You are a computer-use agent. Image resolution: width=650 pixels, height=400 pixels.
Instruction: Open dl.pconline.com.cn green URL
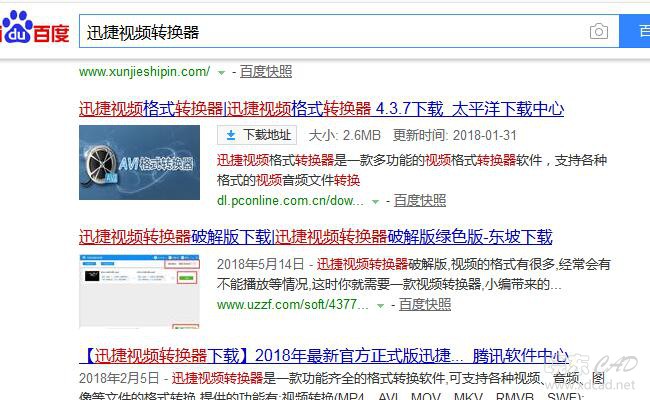[290, 201]
